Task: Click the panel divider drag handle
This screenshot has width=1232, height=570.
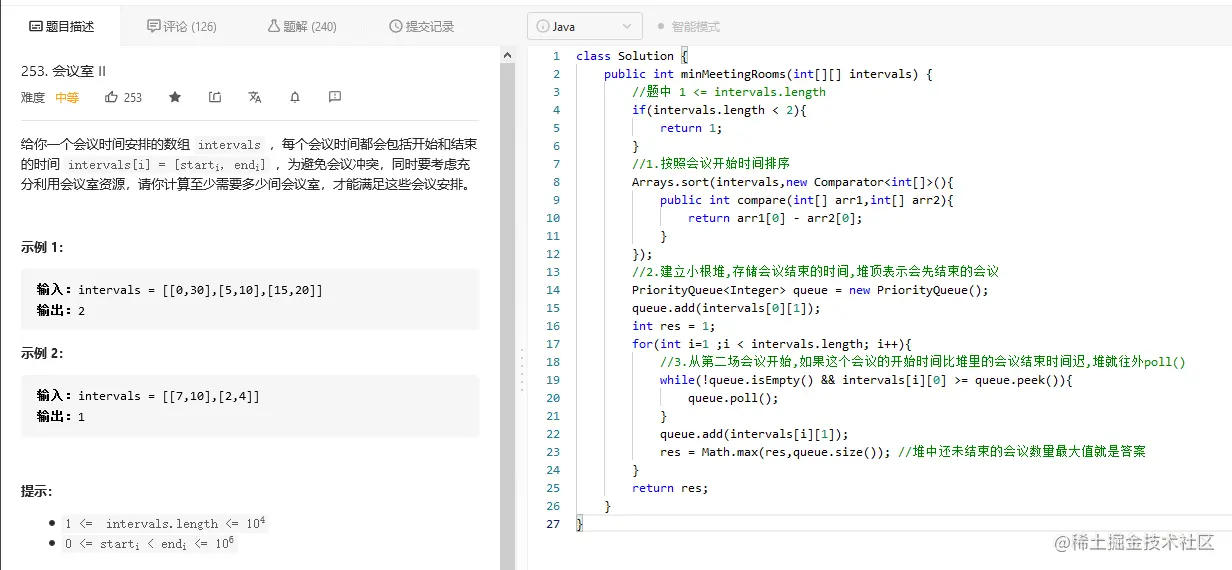Action: coord(521,370)
